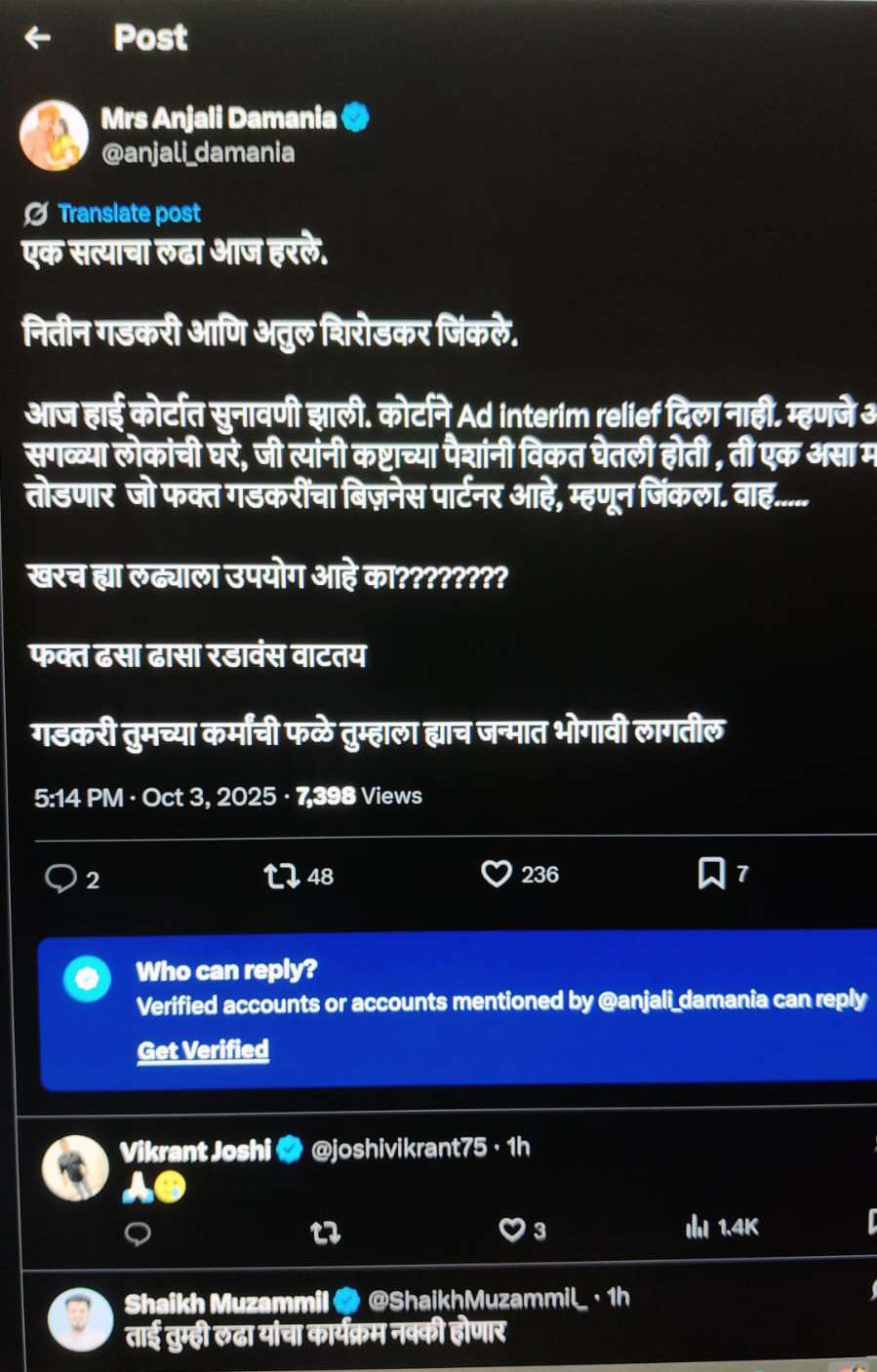Open the @ShaikhMuzammil_ handle
Screen dimensions: 877x1372
pos(478,1299)
